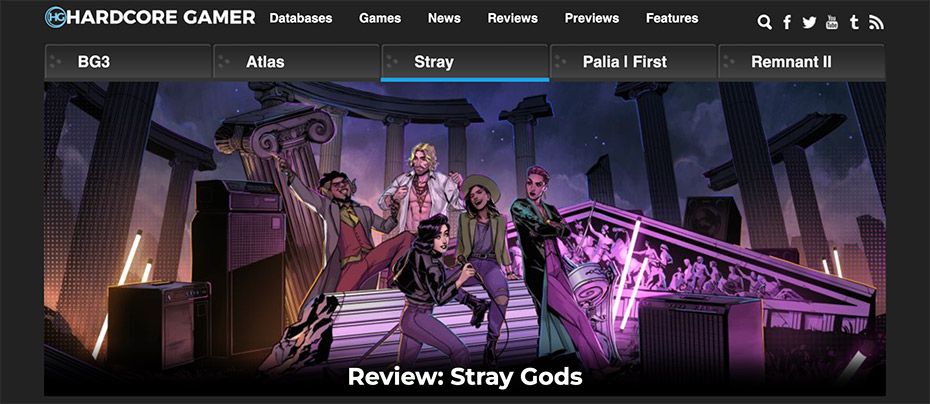This screenshot has width=930, height=404.
Task: Open the Twitter bird icon
Action: pyautogui.click(x=809, y=23)
